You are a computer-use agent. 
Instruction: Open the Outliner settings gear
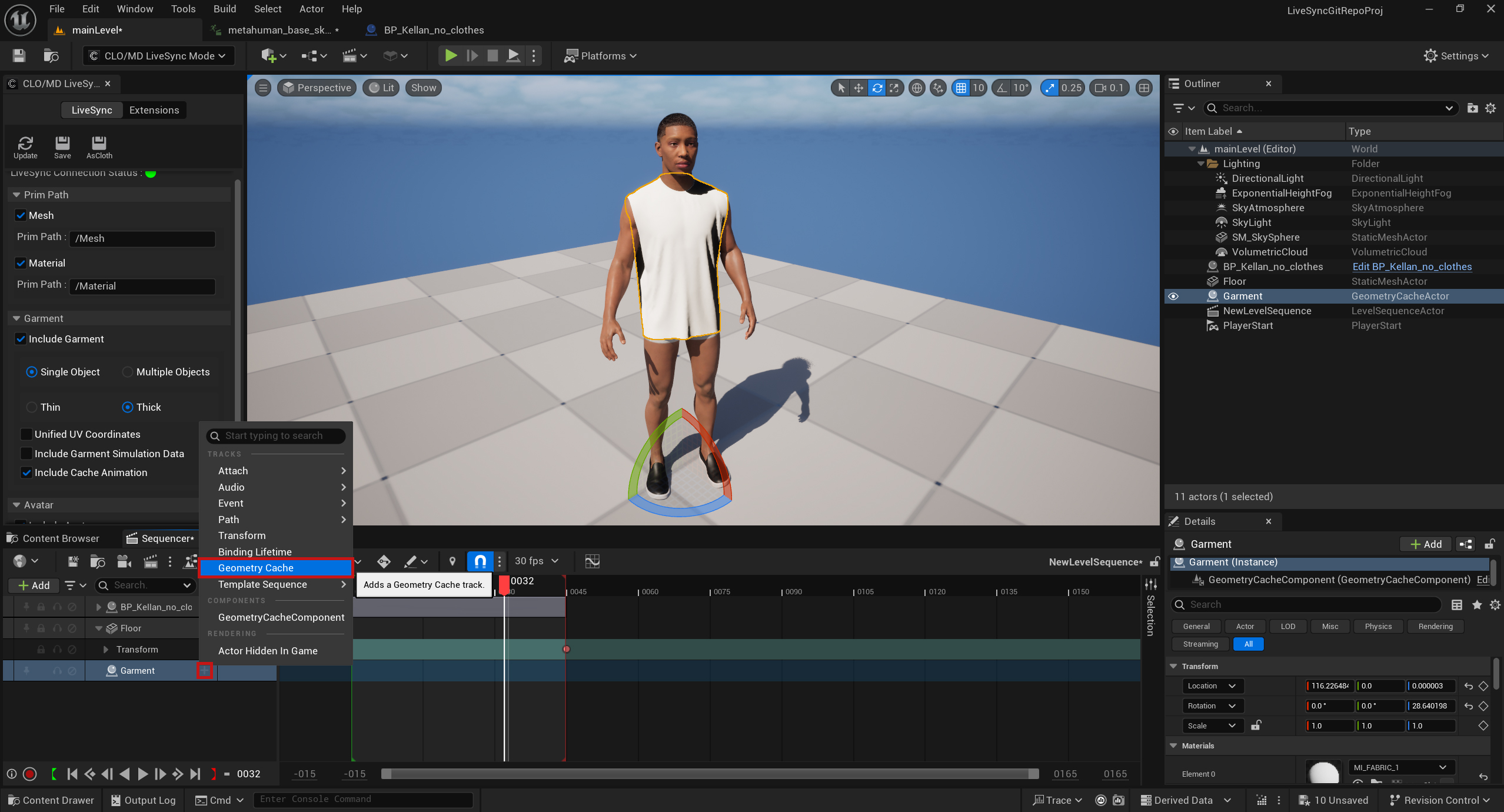(x=1490, y=108)
